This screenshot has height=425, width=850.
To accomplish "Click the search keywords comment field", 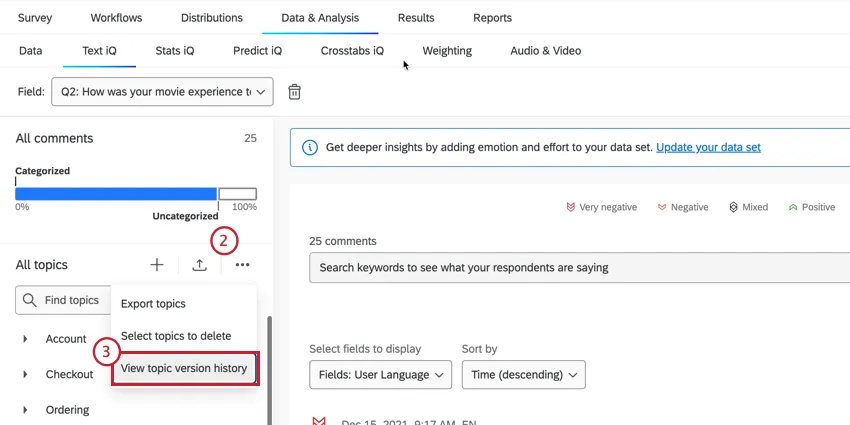I will [580, 268].
